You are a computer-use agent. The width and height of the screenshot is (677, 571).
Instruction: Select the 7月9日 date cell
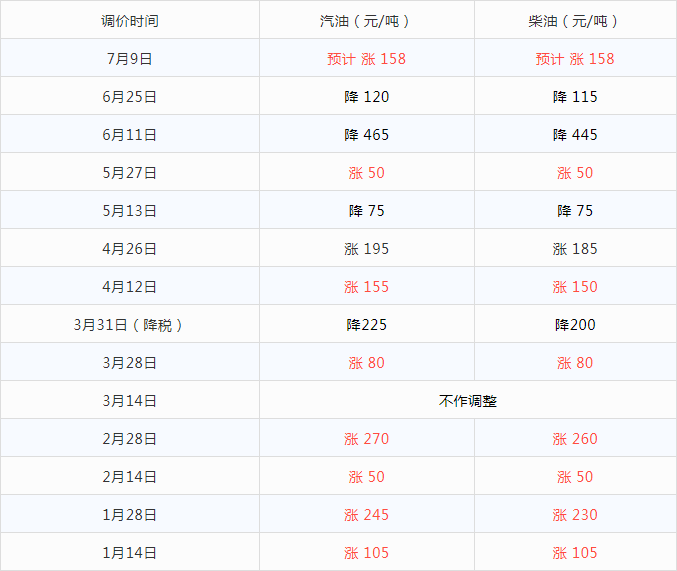pyautogui.click(x=130, y=59)
